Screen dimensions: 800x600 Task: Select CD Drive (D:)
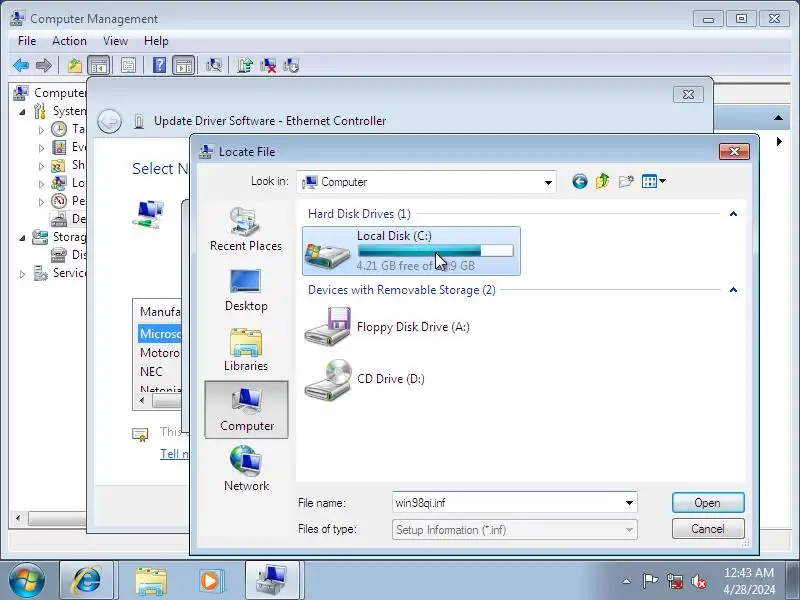(364, 379)
